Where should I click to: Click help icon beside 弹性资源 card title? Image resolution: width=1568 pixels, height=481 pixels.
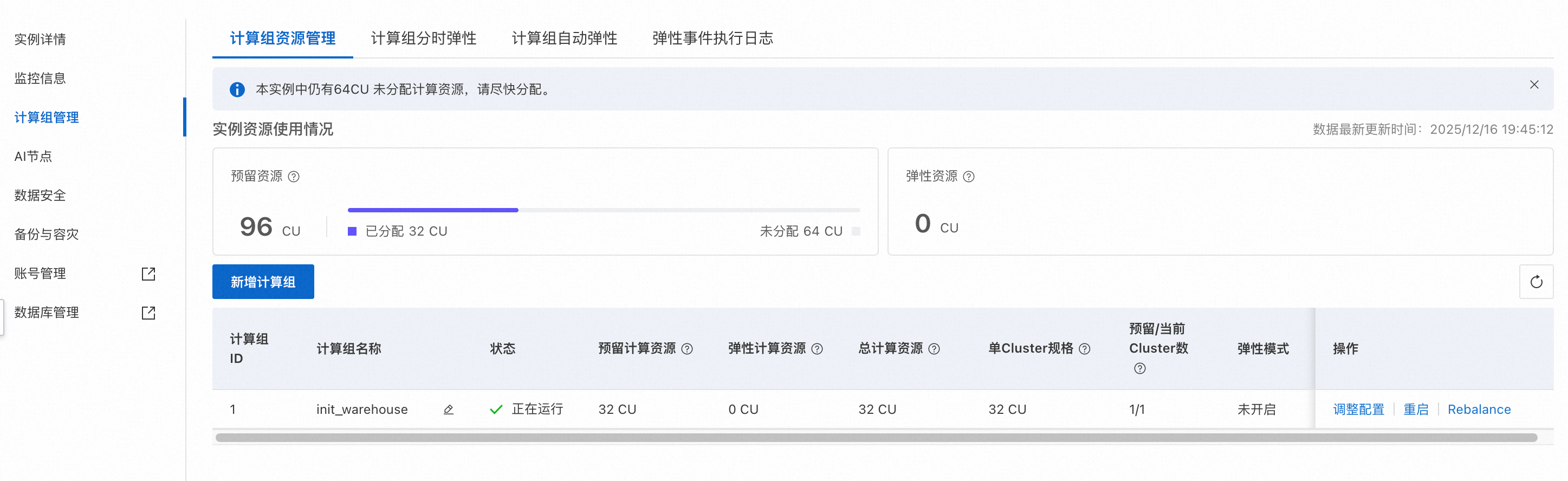pyautogui.click(x=968, y=177)
